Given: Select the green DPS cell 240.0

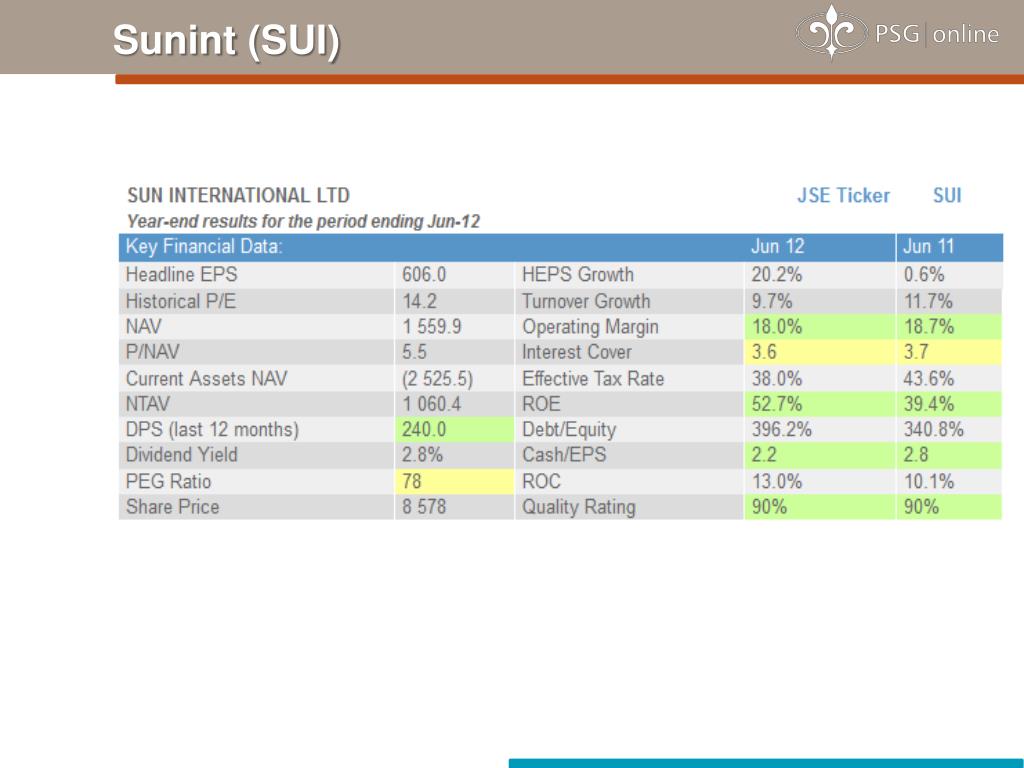Looking at the screenshot, I should point(454,430).
